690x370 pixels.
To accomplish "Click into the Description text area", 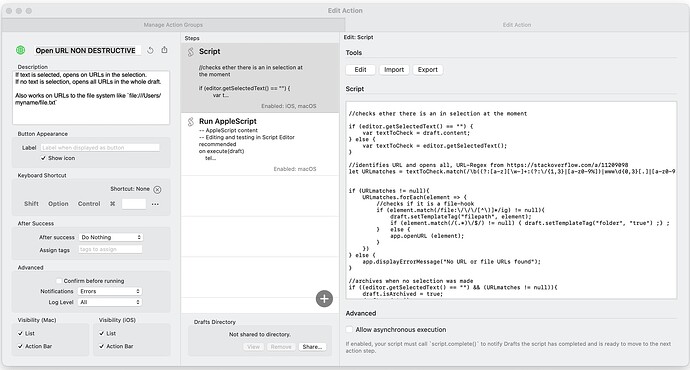I will tap(91, 98).
